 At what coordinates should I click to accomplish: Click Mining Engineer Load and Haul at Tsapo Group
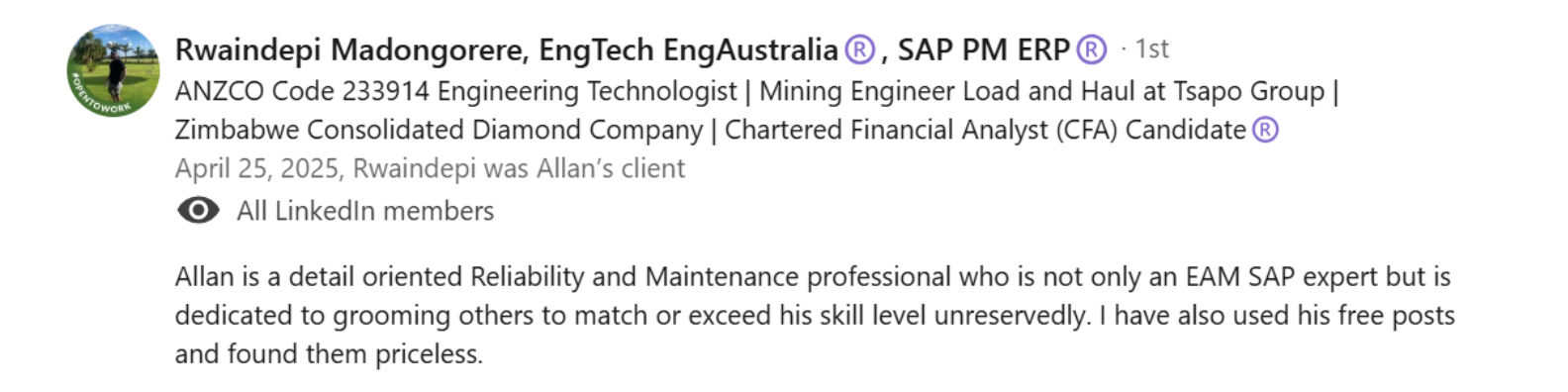1041,91
